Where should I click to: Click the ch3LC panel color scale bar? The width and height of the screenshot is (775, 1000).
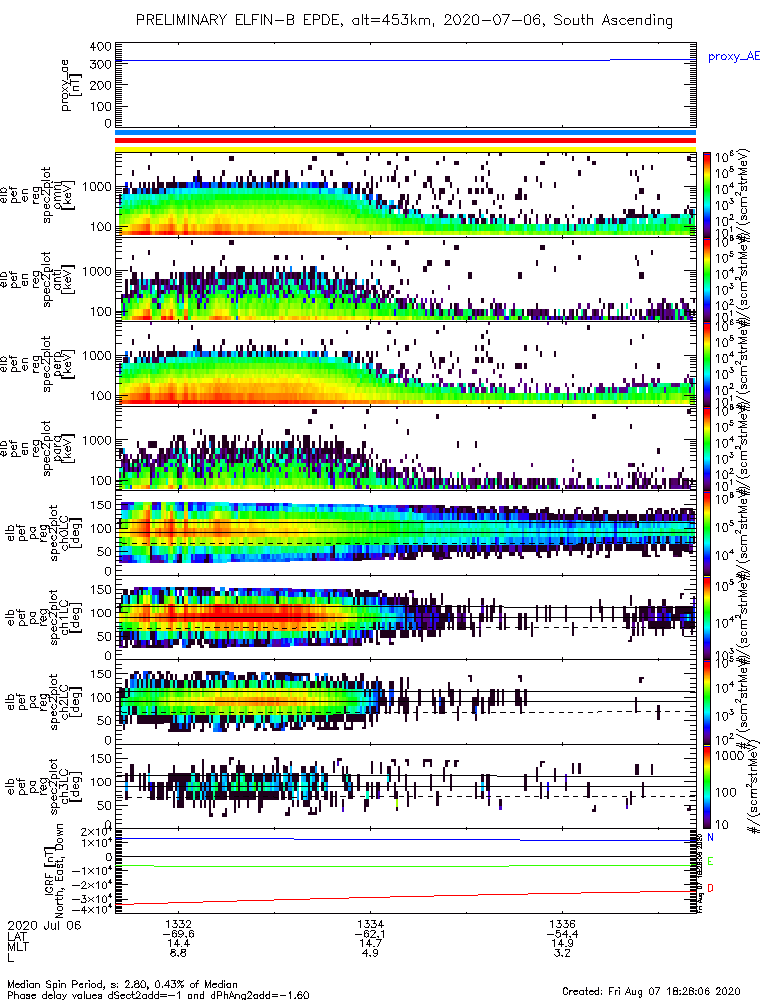point(707,786)
